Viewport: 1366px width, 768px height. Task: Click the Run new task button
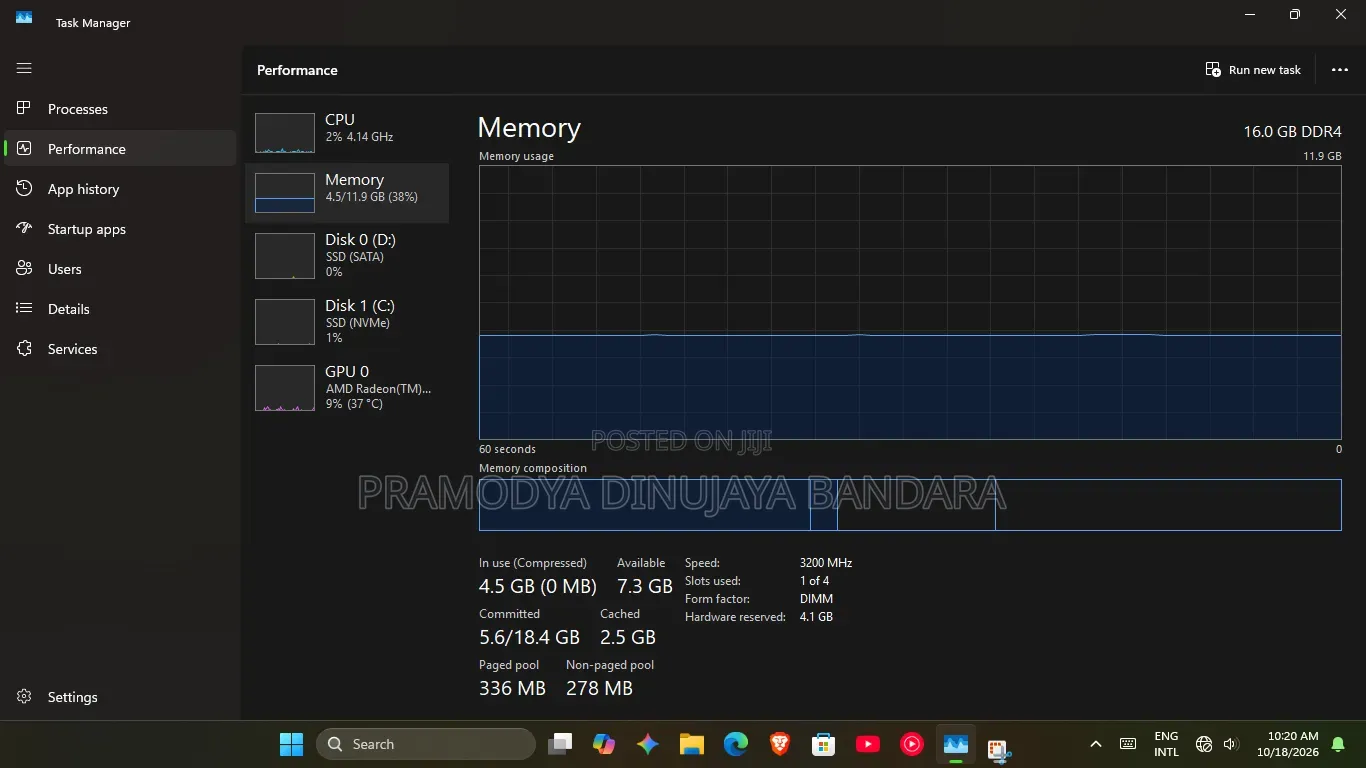(1253, 70)
